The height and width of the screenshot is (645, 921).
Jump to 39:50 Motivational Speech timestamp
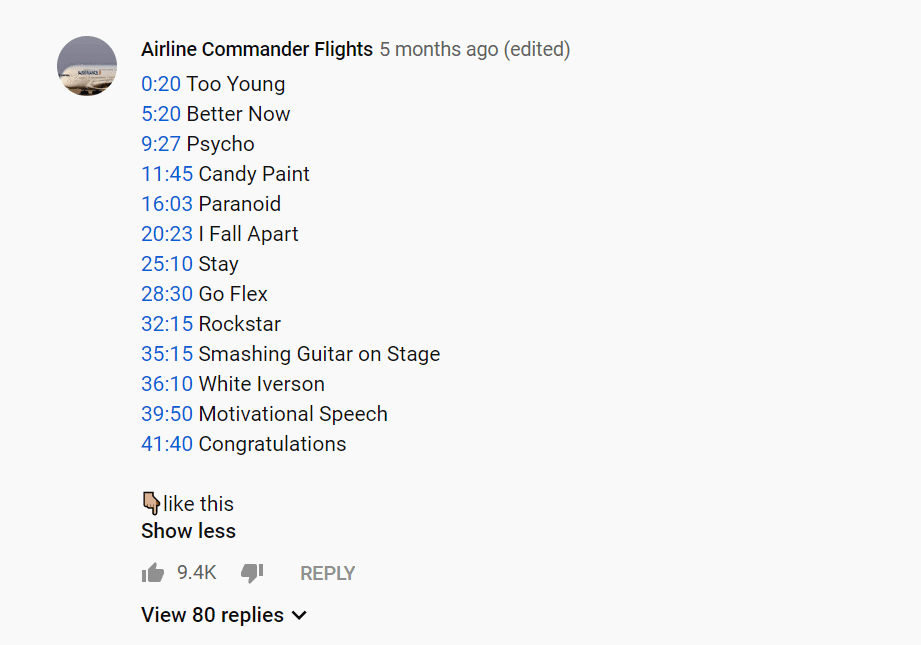(167, 414)
